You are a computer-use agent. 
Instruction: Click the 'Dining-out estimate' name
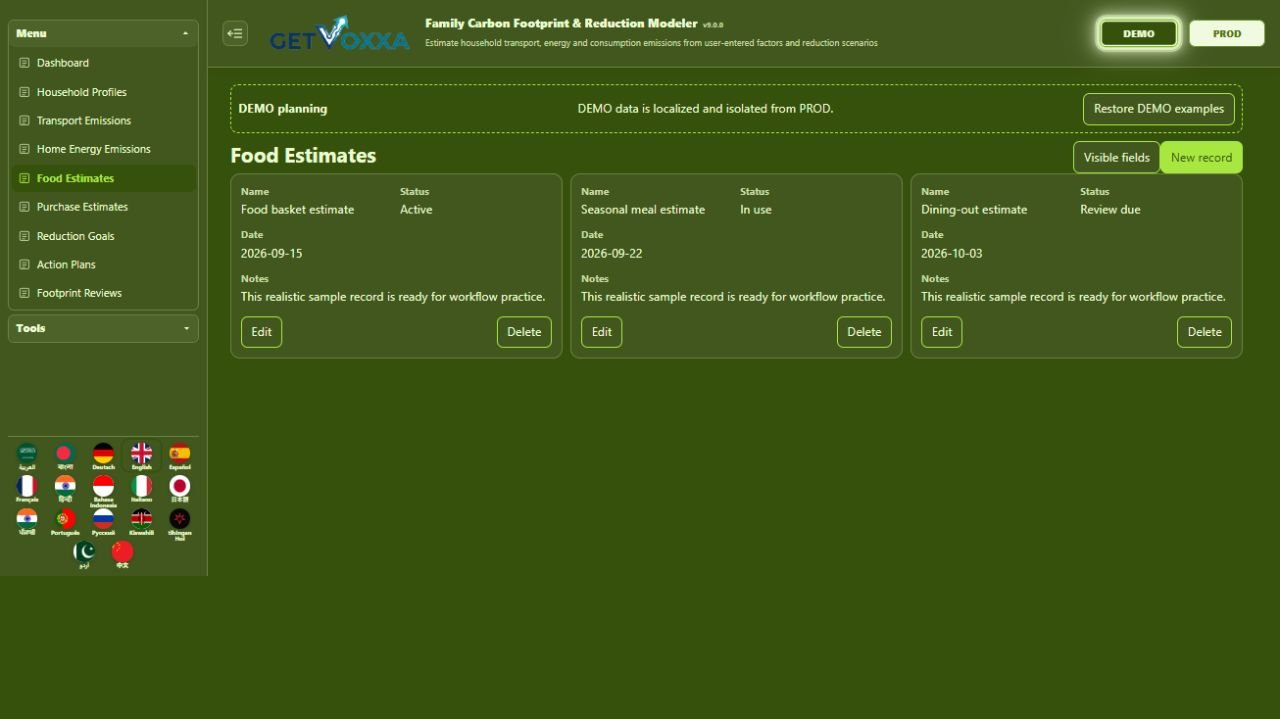pyautogui.click(x=974, y=210)
